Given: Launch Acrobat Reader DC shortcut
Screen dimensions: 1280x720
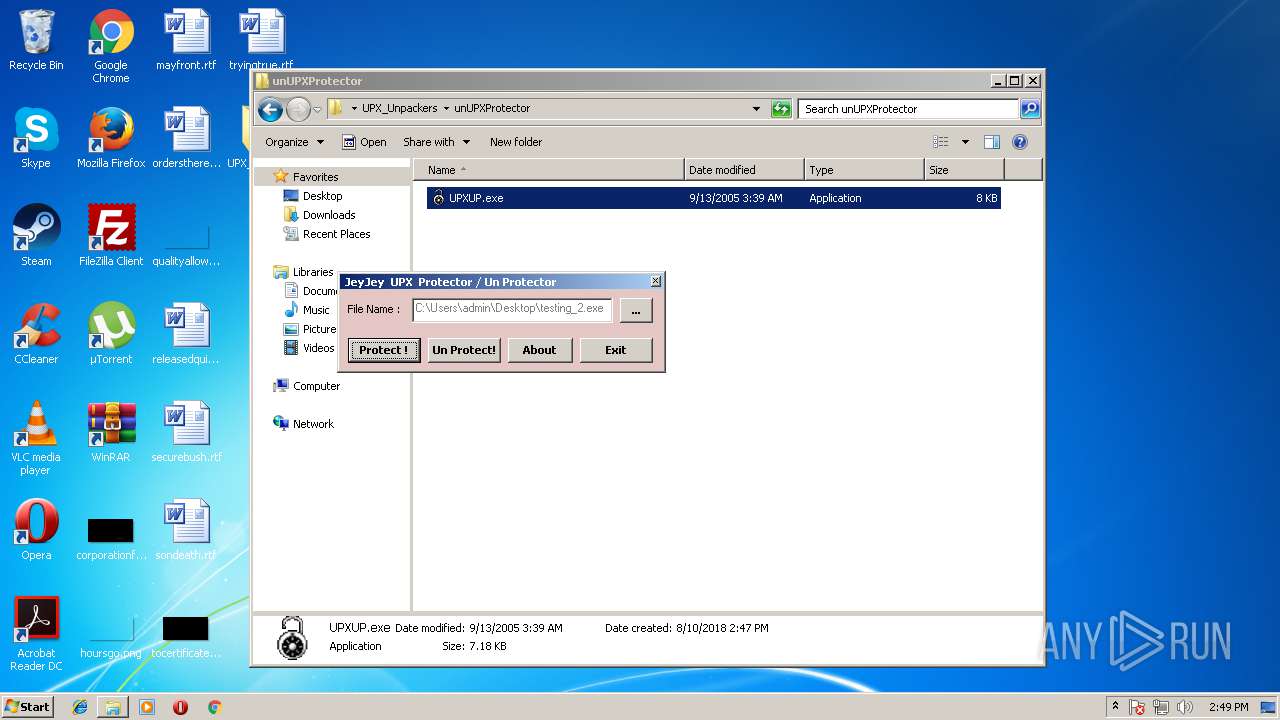Looking at the screenshot, I should click(36, 634).
